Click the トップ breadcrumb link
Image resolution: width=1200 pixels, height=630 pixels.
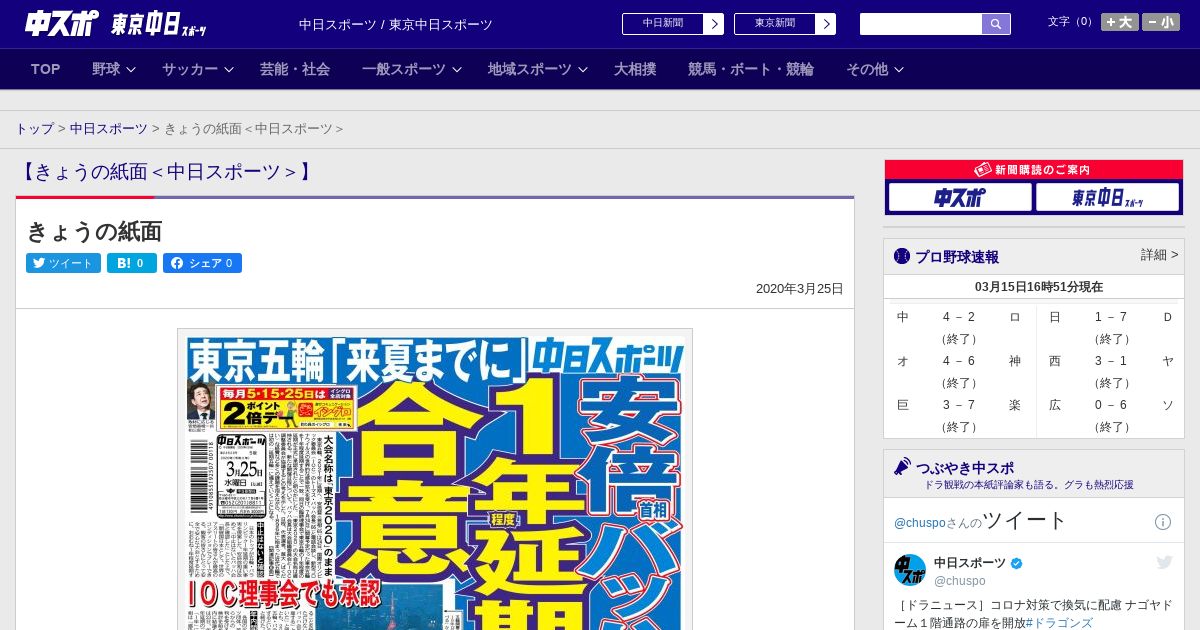tap(35, 129)
